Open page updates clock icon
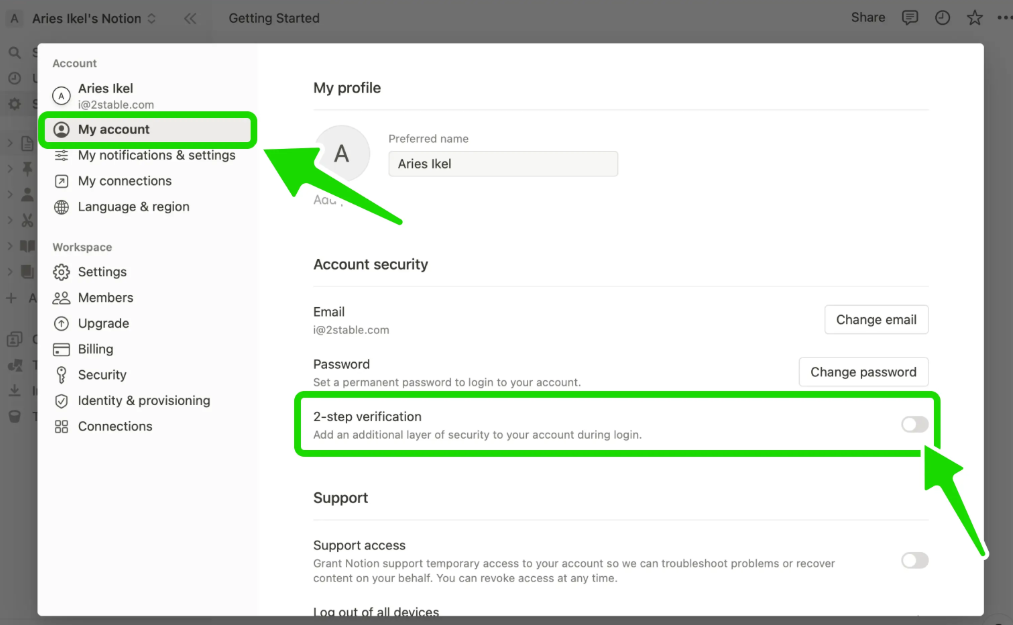The image size is (1013, 625). 943,18
